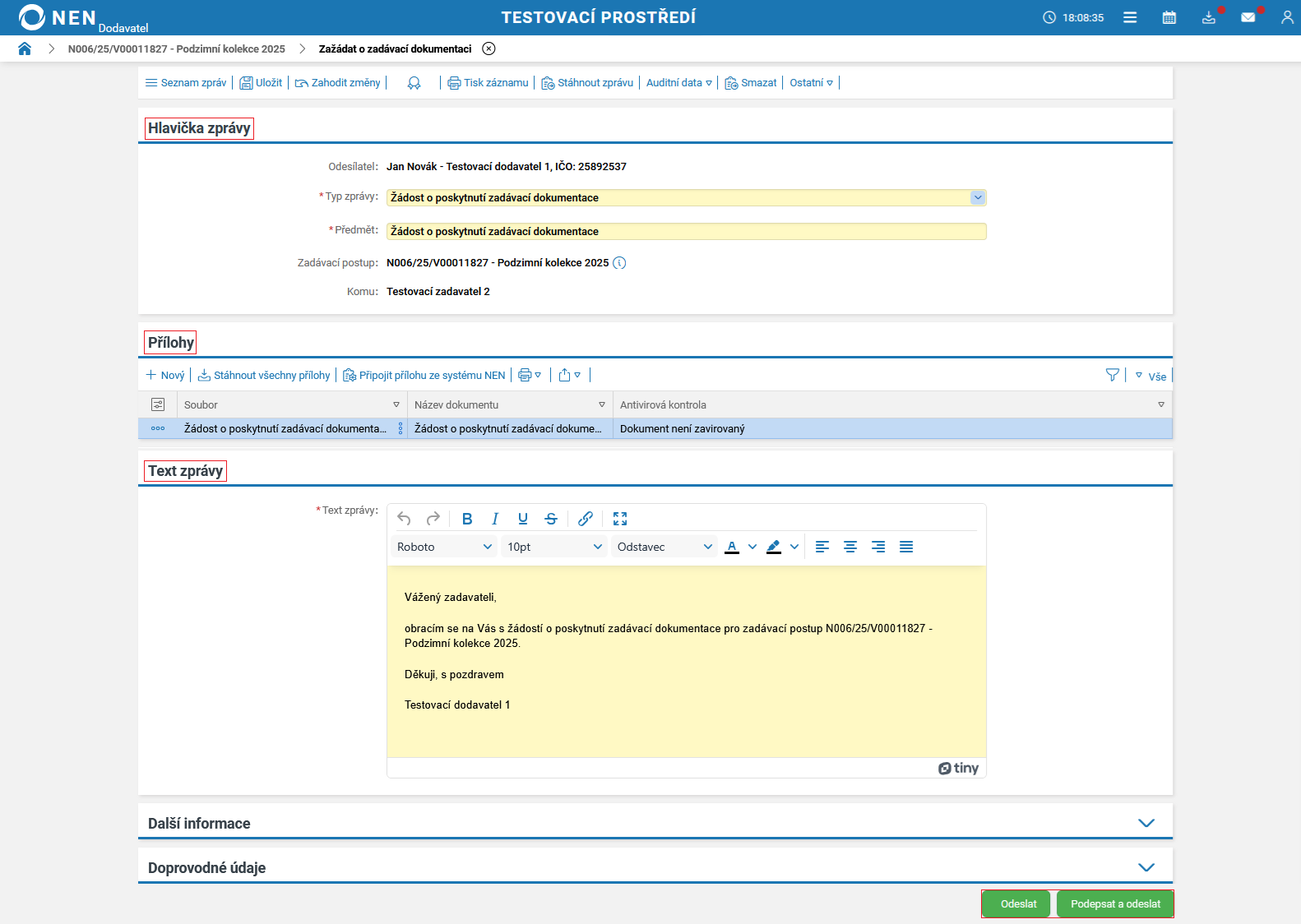1301x924 pixels.
Task: Toggle italic formatting in editor
Action: pos(495,519)
